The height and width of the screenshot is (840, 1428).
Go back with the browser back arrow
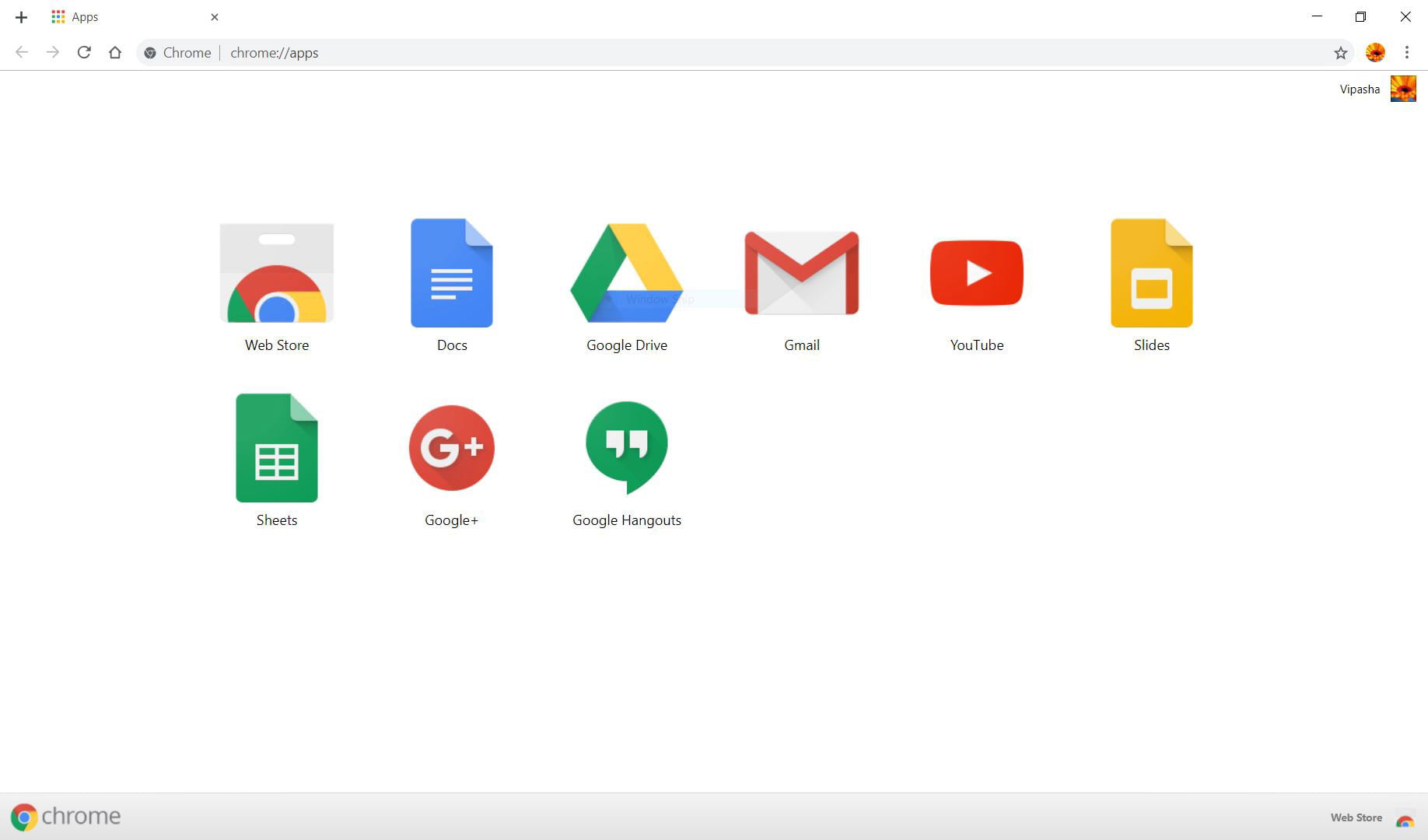pos(22,53)
